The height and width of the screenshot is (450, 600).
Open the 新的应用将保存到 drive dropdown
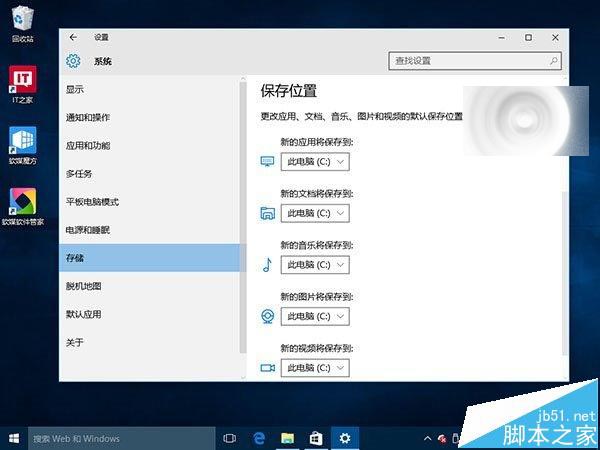point(315,161)
